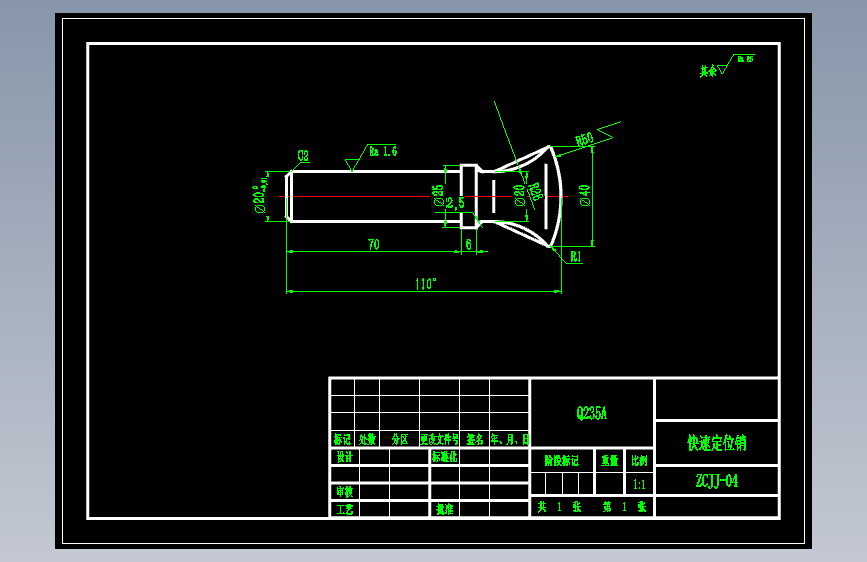The height and width of the screenshot is (562, 867).
Task: Click the 分区 cell
Action: tap(400, 439)
